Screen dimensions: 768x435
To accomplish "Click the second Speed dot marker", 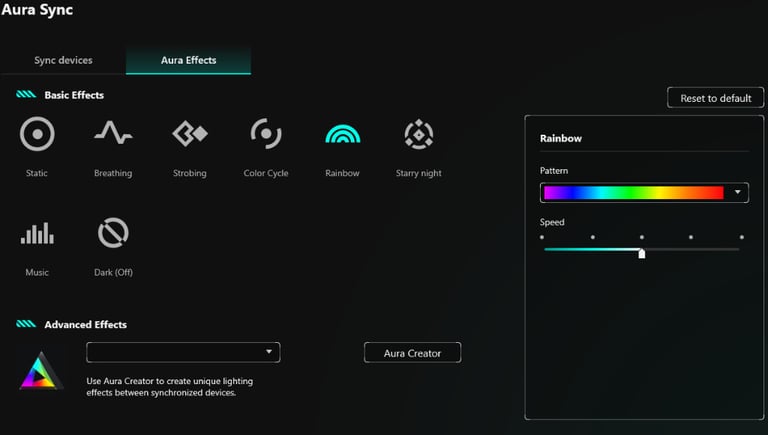I will pyautogui.click(x=593, y=237).
